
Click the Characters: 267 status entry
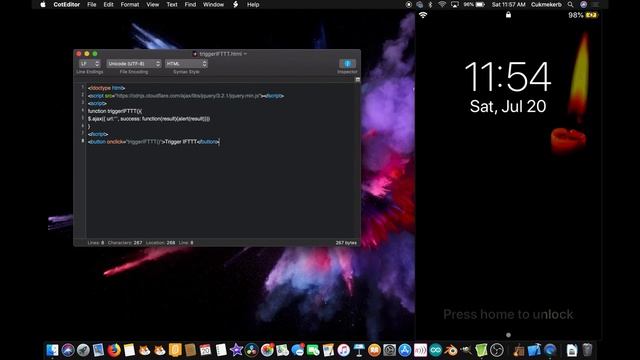(125, 242)
